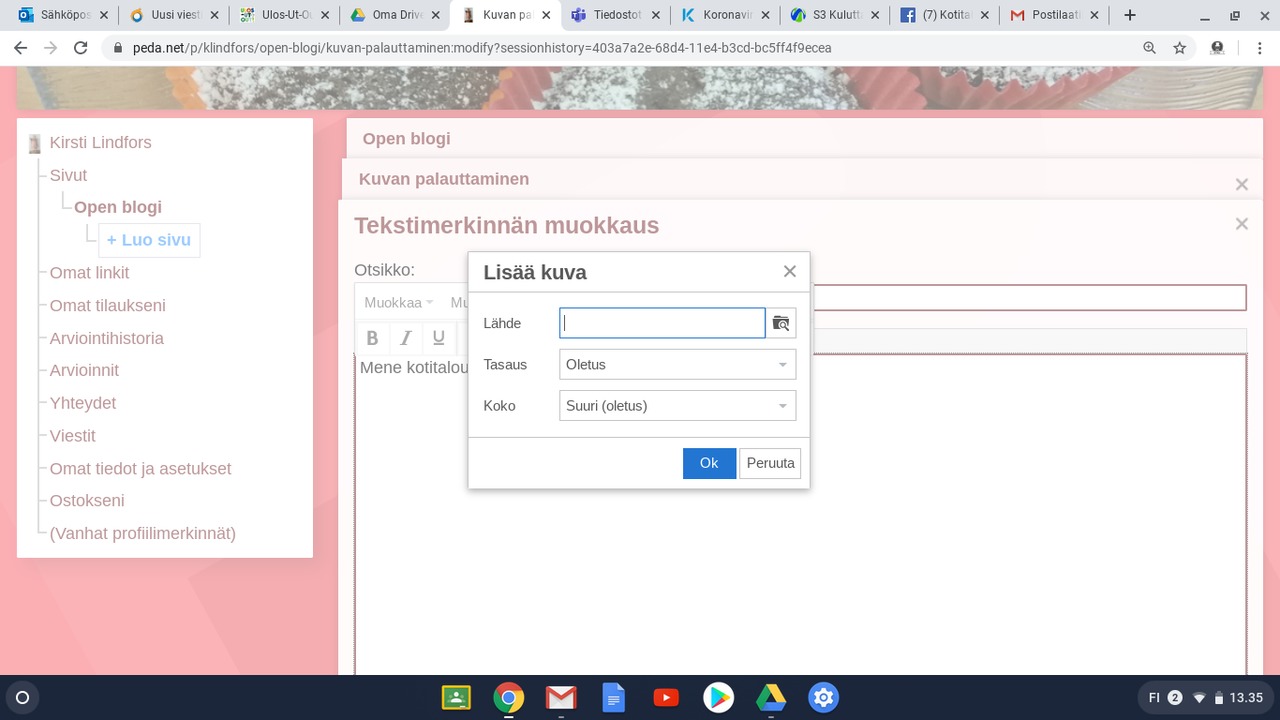Open the Koko size dropdown

point(677,405)
